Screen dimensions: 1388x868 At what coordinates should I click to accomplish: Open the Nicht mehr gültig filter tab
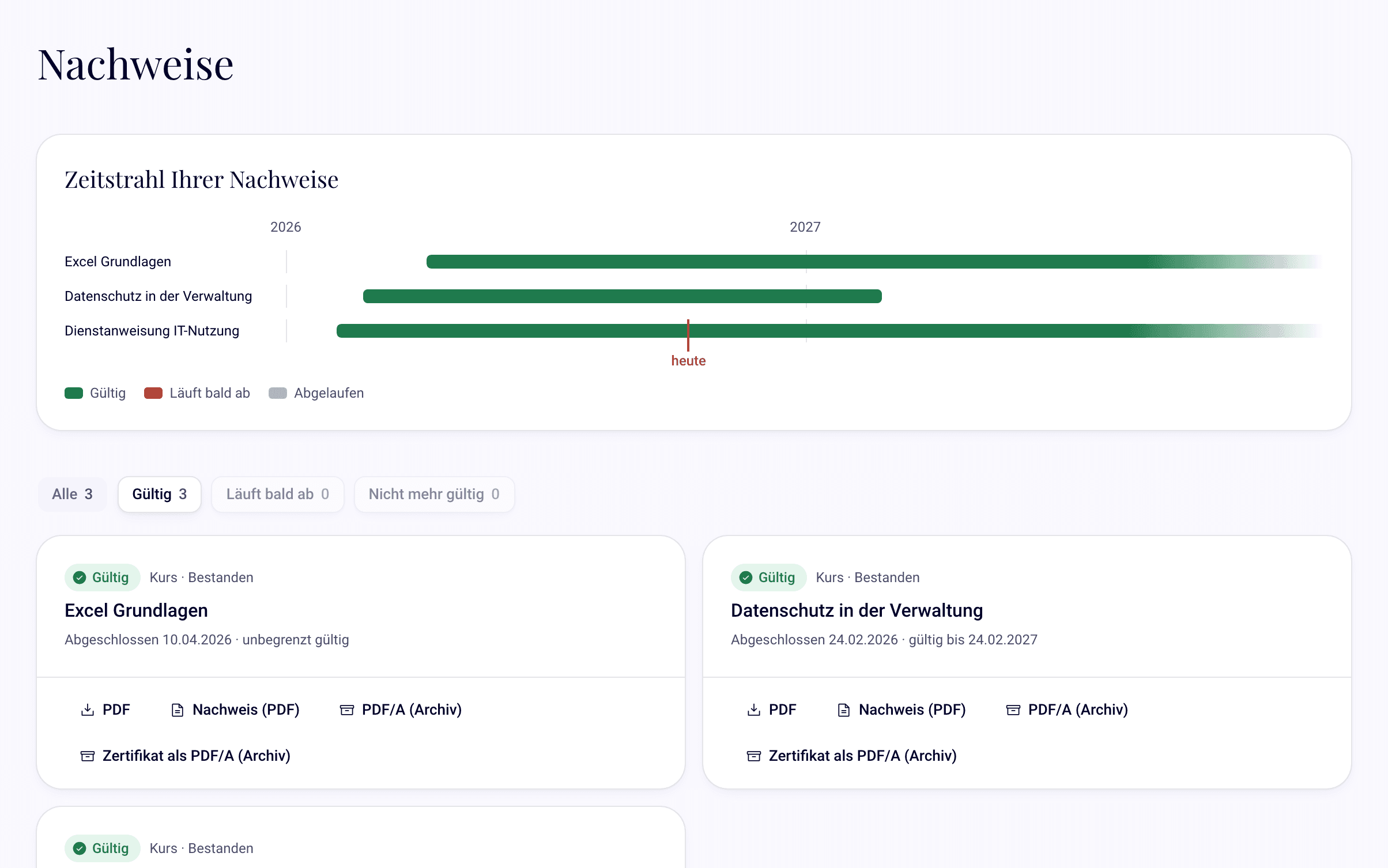tap(435, 494)
